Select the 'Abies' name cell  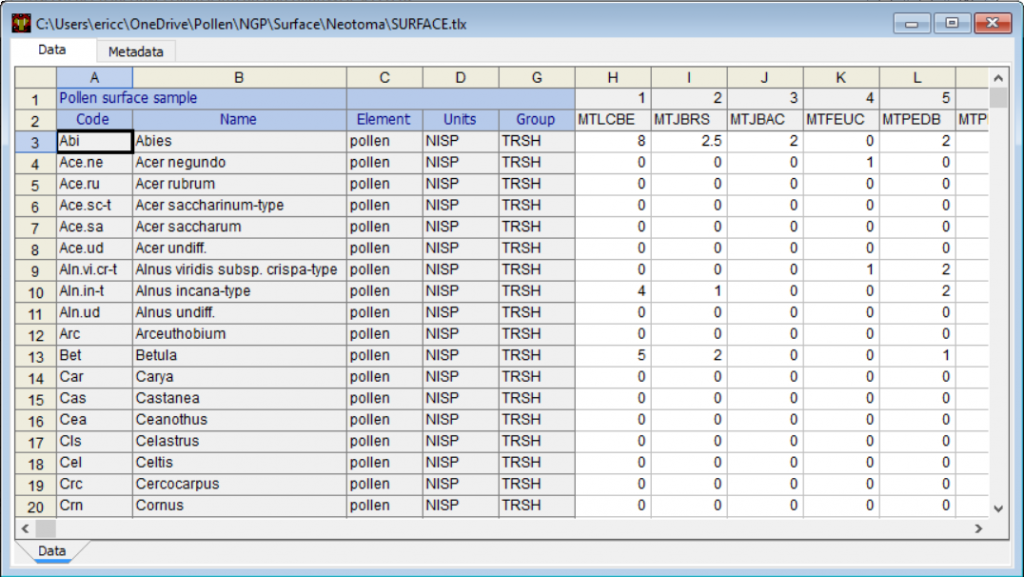tap(239, 142)
